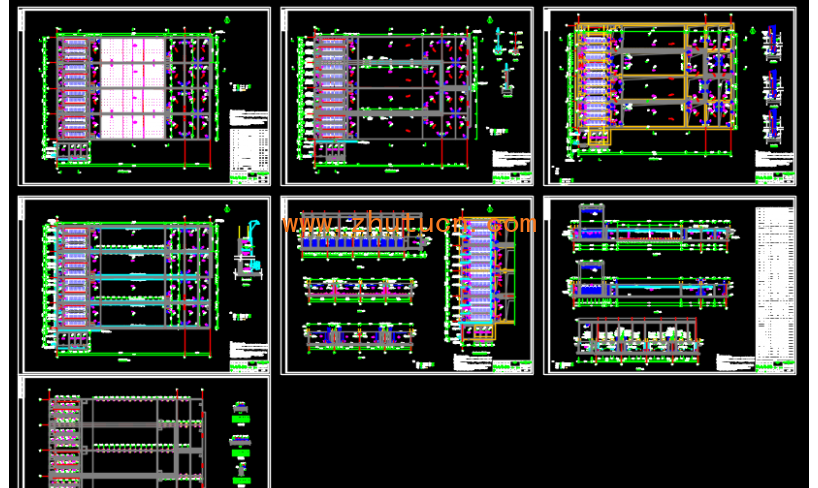The image size is (818, 488).
Task: Select the north arrow above the vertical plan
Action: click(x=490, y=209)
